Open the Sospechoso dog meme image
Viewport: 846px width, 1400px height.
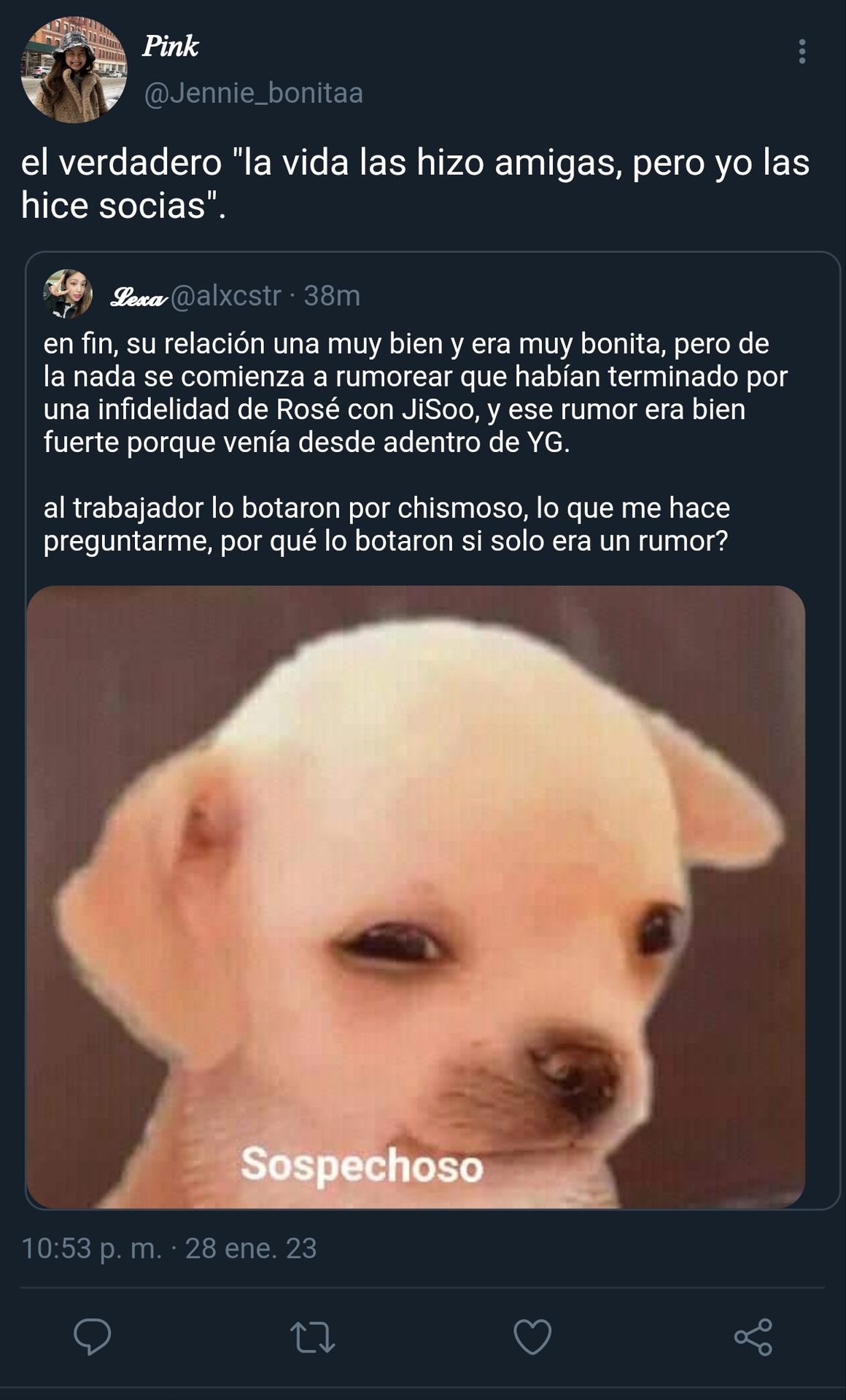pos(416,897)
